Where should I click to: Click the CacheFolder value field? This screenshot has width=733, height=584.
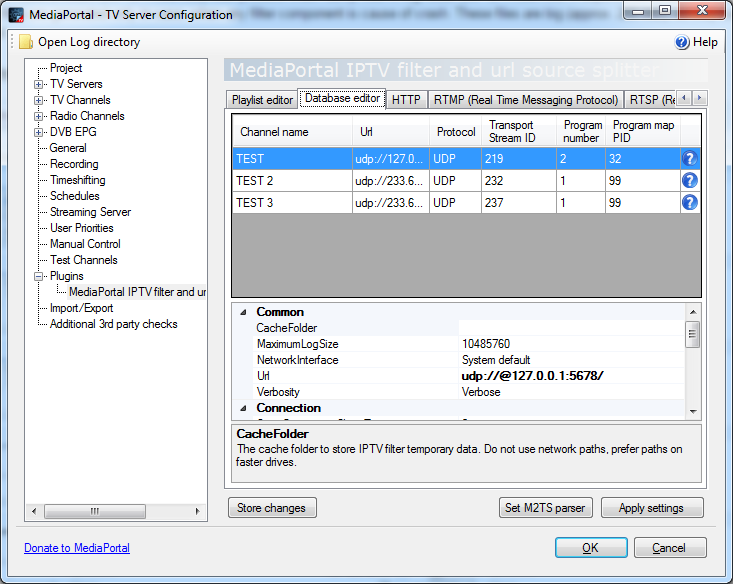point(572,328)
